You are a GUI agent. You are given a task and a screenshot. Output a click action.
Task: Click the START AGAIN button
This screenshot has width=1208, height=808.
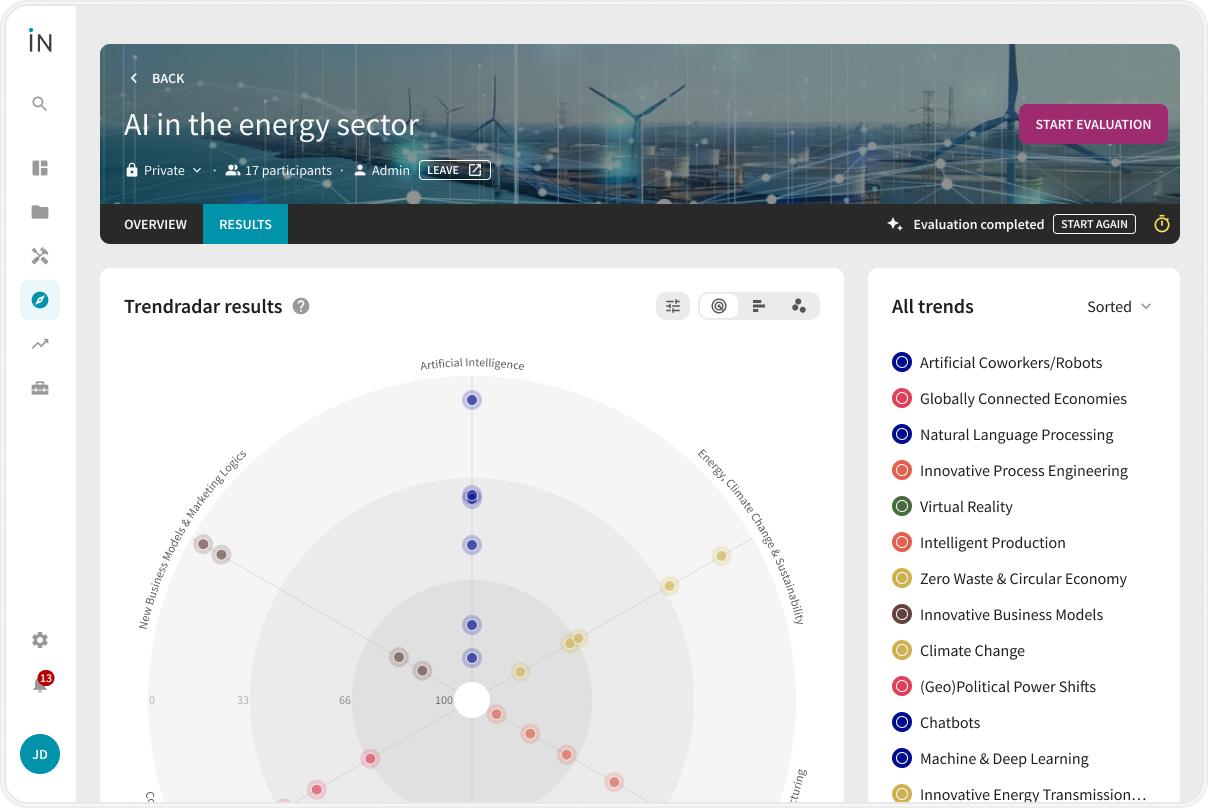tap(1094, 224)
